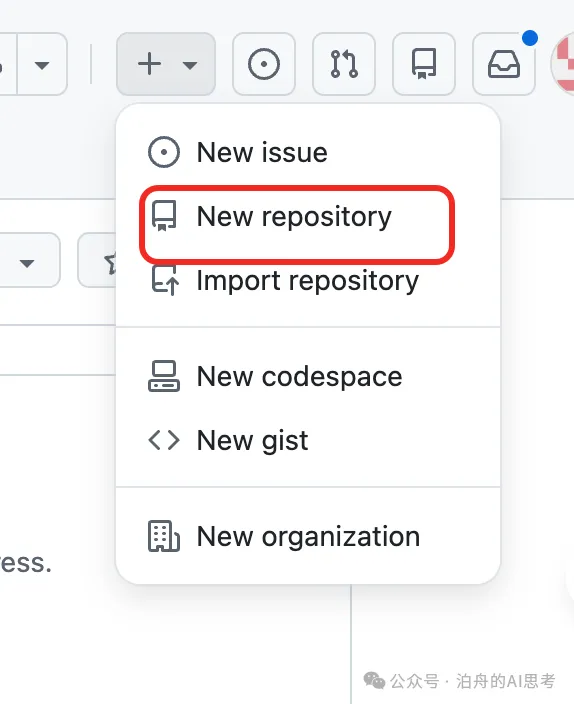Open the user avatar menu

click(x=564, y=64)
